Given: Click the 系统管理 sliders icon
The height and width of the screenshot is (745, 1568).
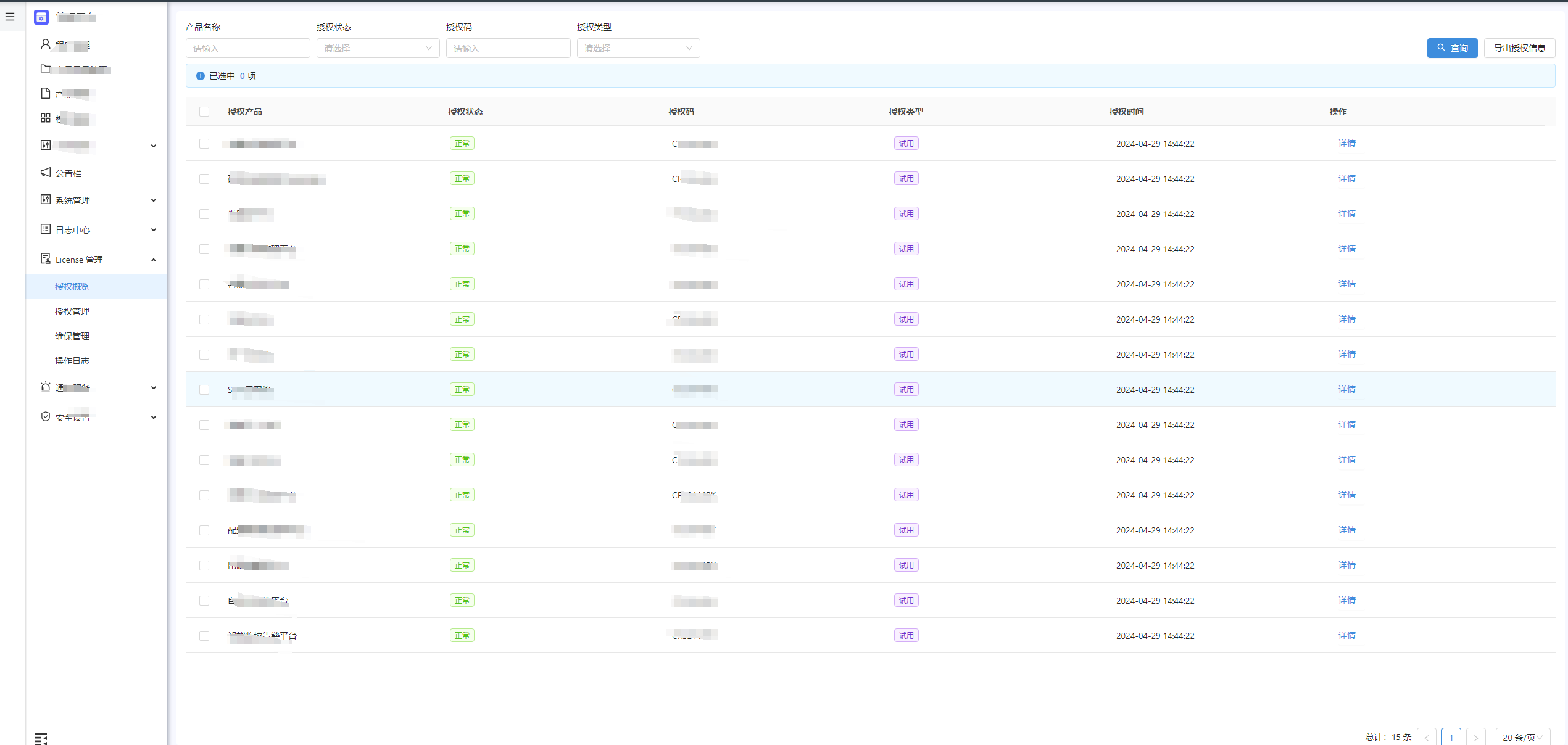Looking at the screenshot, I should tap(46, 199).
